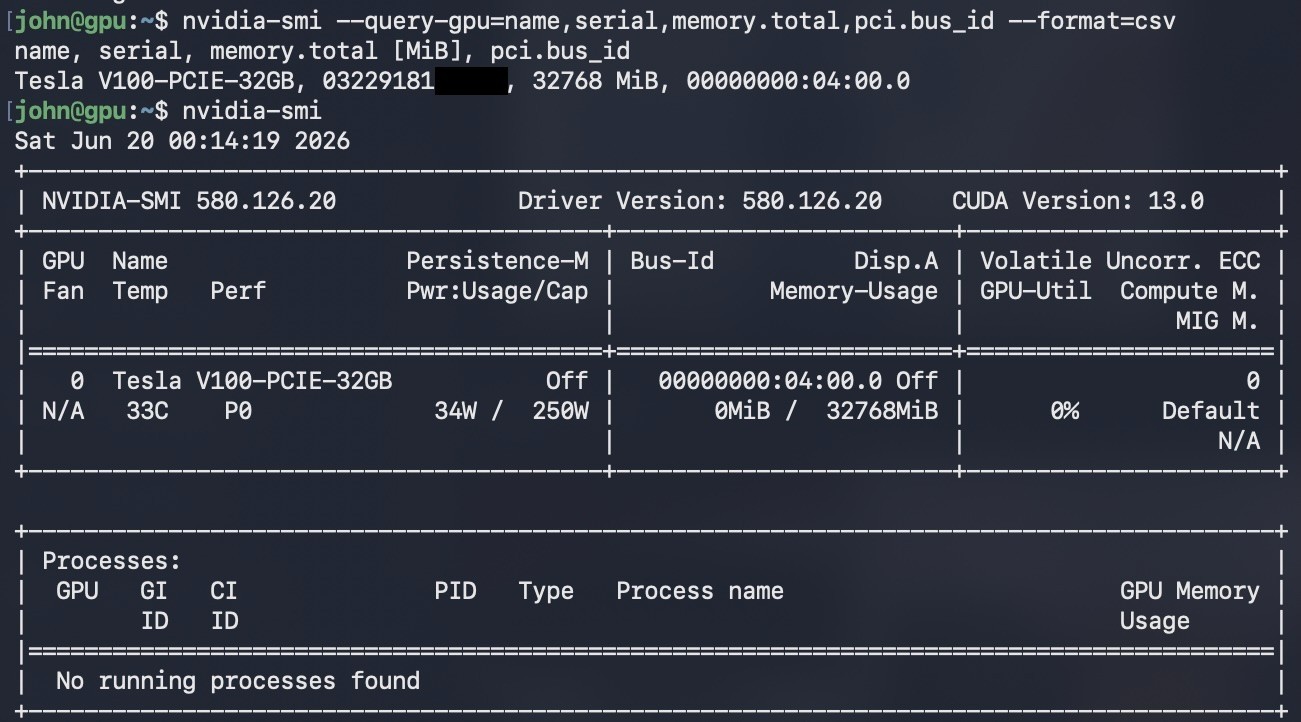
Task: Click the "Memory-Usage" header
Action: coord(854,290)
